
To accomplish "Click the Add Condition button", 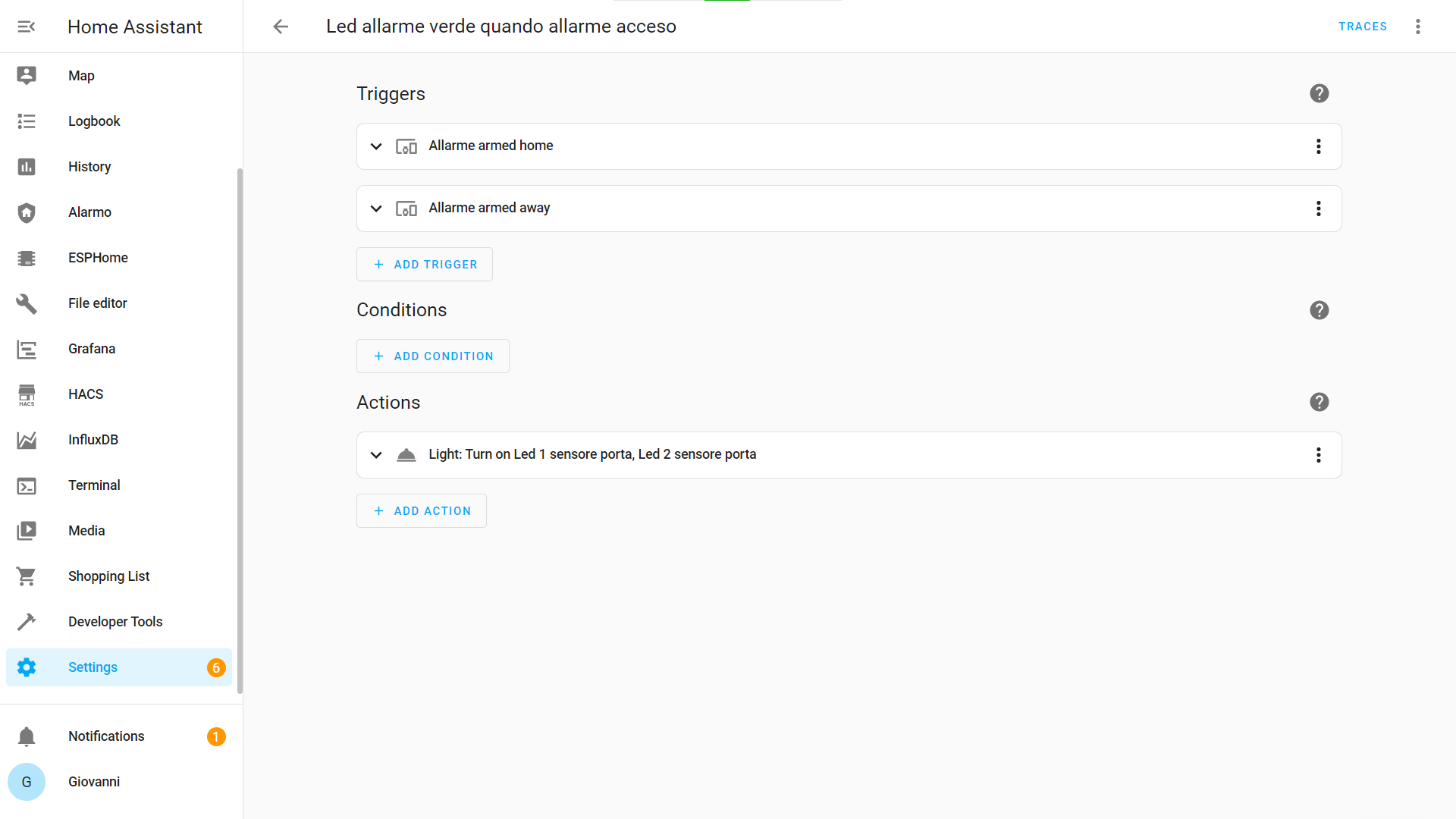I will pos(432,356).
